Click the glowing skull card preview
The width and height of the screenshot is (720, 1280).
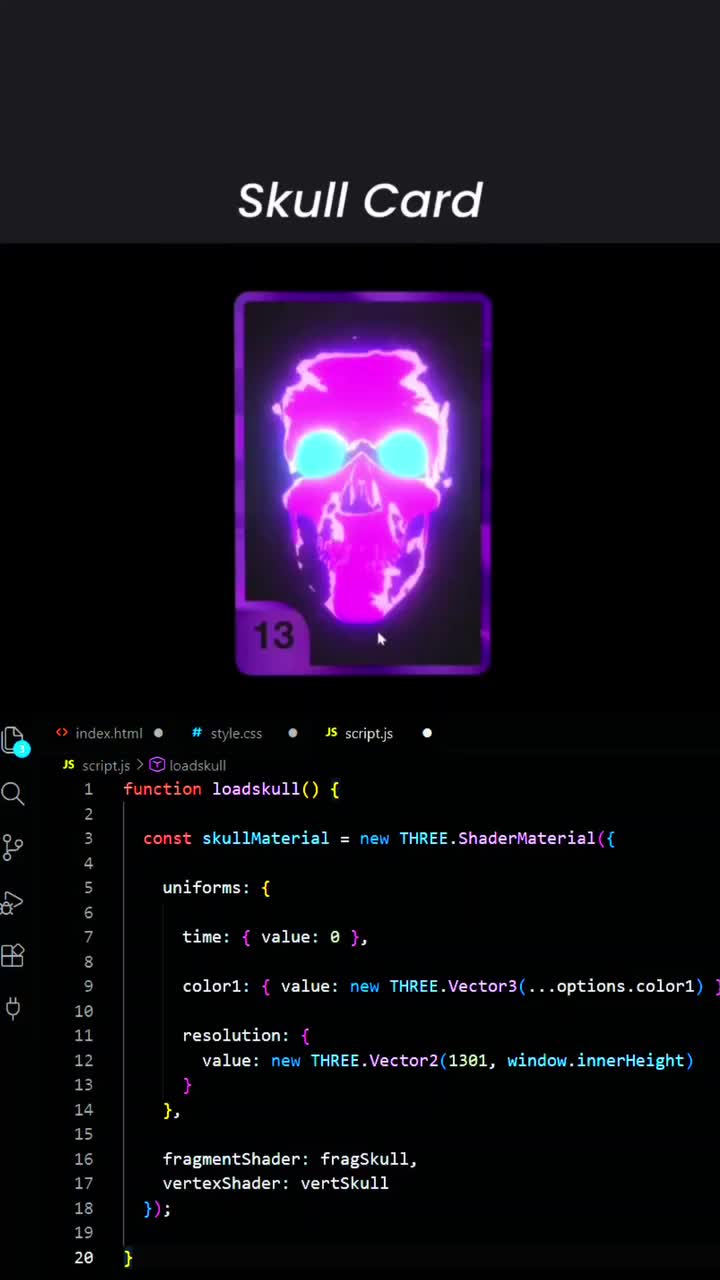click(362, 484)
